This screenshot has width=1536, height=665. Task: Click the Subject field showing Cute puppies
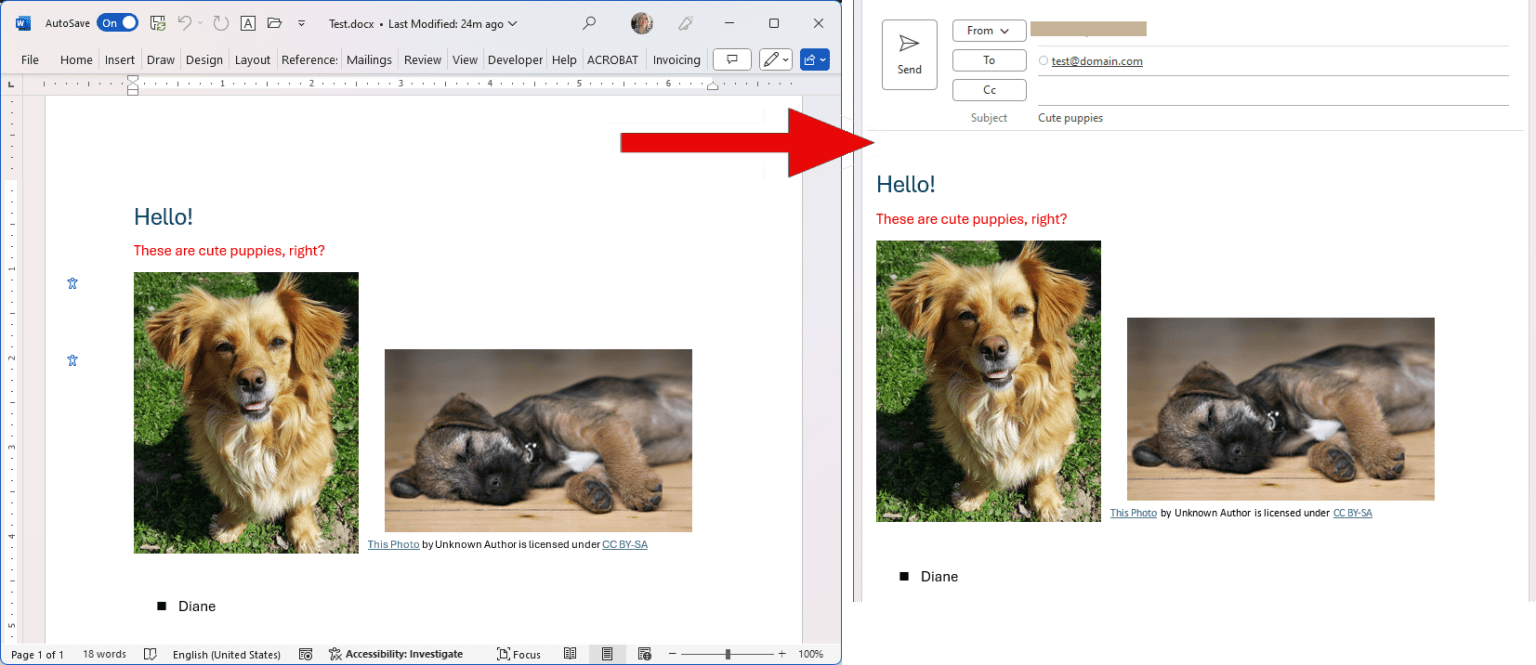(x=1070, y=117)
